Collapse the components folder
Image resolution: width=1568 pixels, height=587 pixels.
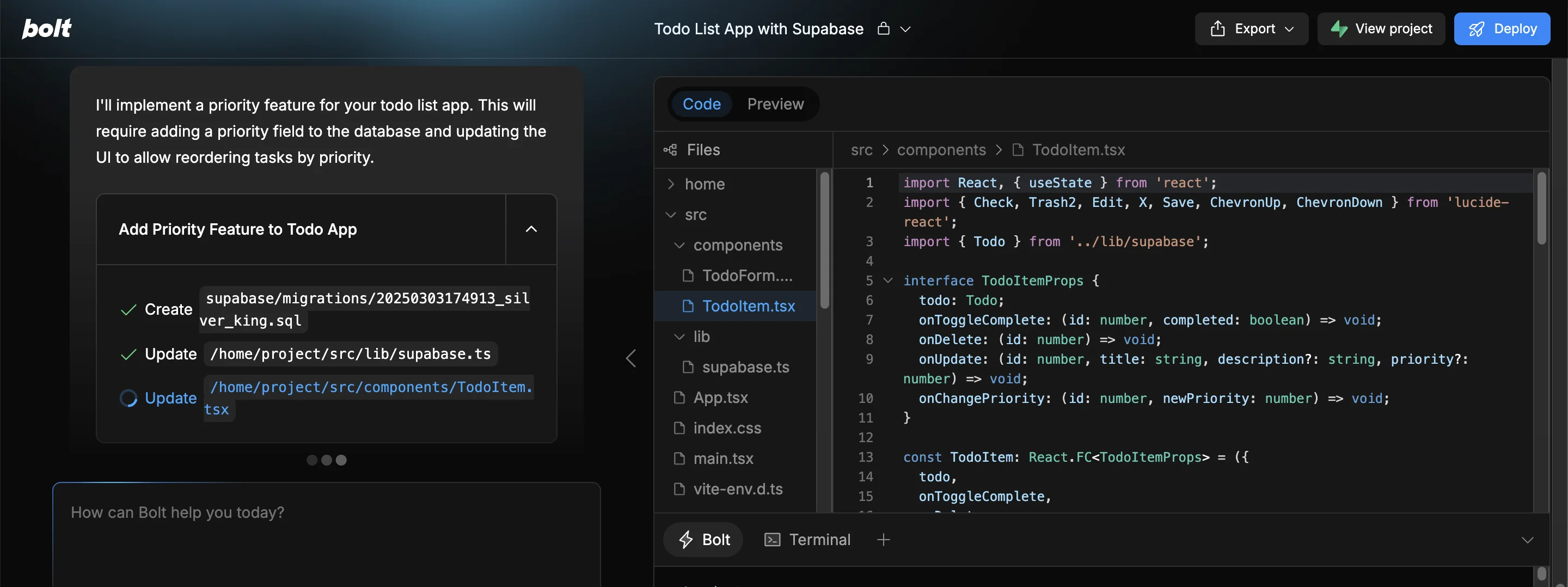pos(679,245)
